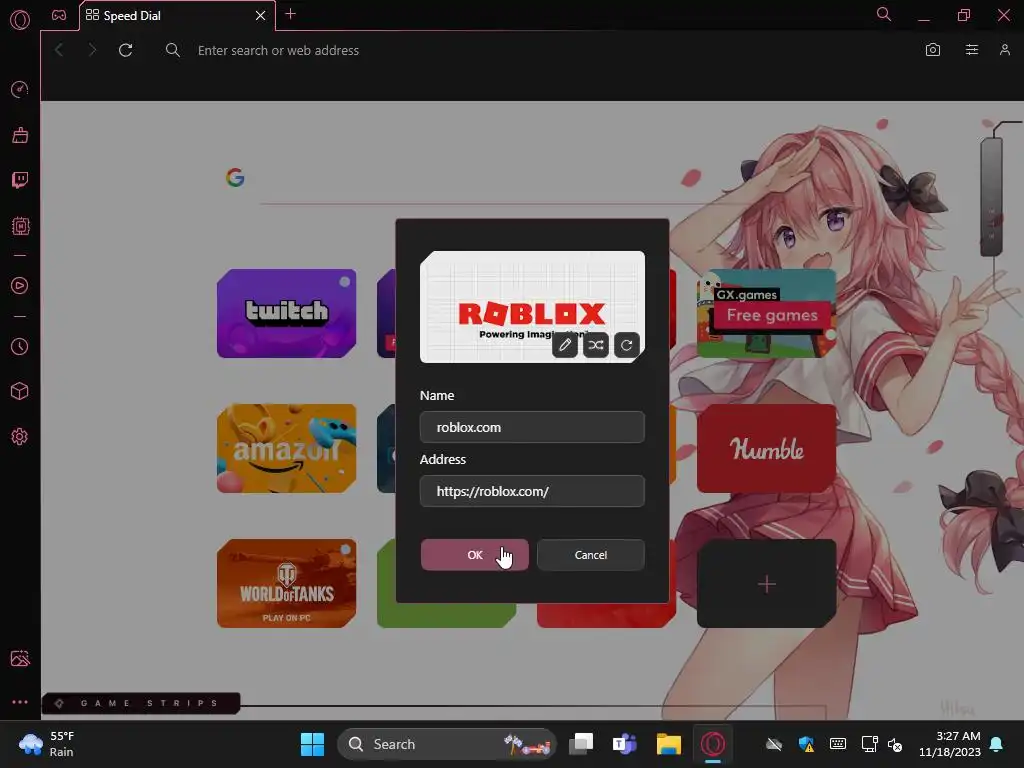Image resolution: width=1024 pixels, height=768 pixels.
Task: Open GX Cleaner broom icon in sidebar
Action: pos(20,135)
